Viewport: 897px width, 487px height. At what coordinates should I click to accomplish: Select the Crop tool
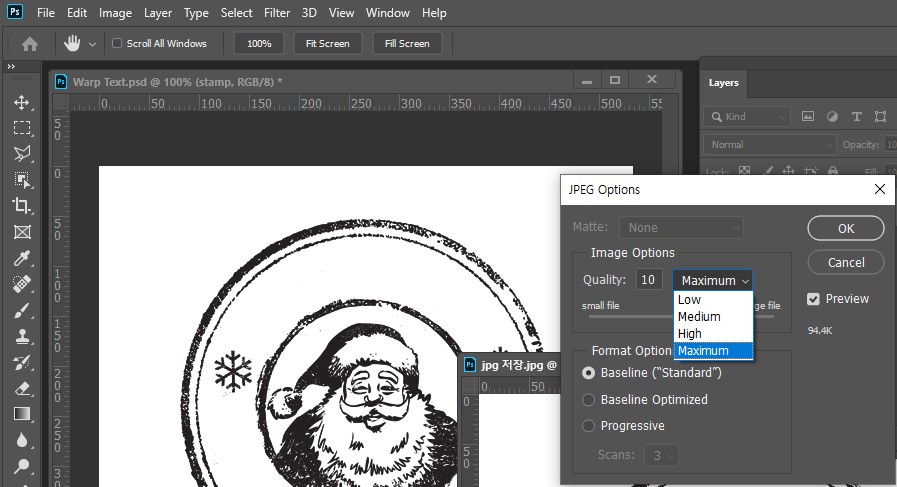coord(22,205)
